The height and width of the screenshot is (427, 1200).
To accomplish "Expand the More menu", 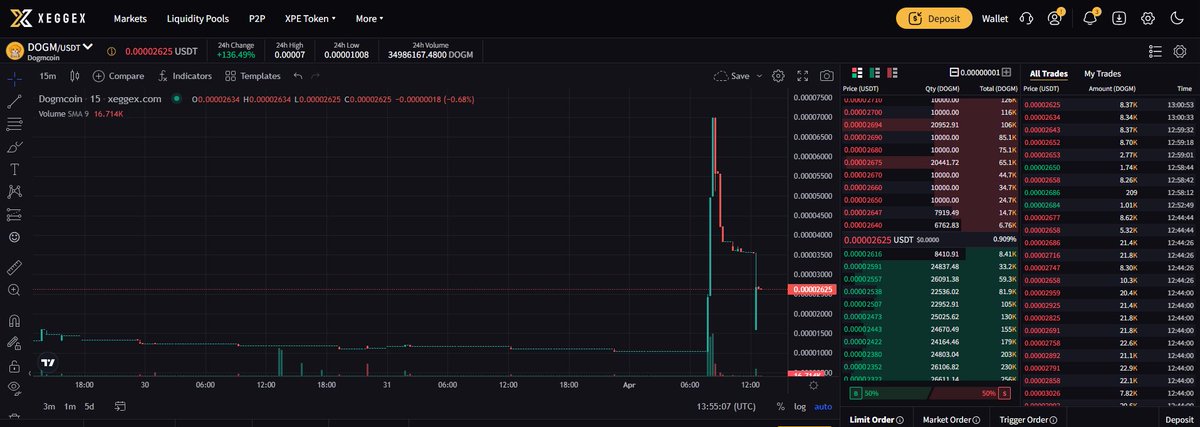I will (x=369, y=18).
